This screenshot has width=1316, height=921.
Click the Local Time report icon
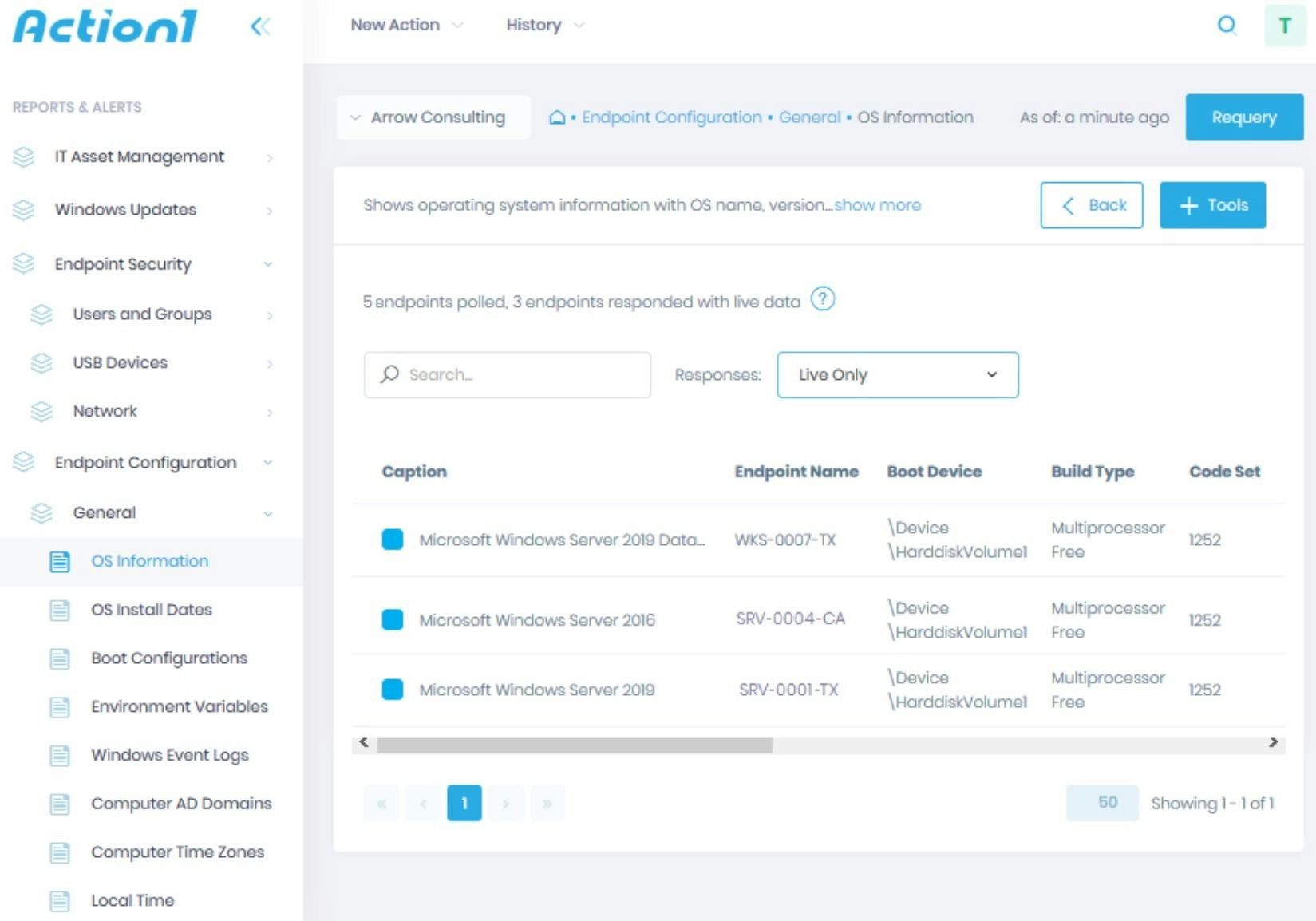[60, 902]
